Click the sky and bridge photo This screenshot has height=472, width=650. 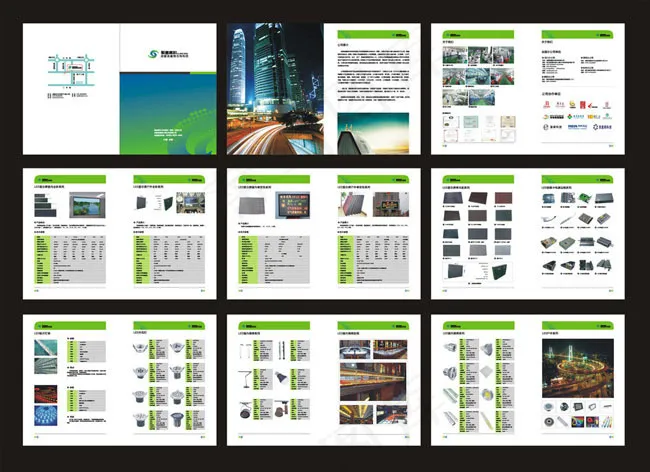[x=373, y=130]
